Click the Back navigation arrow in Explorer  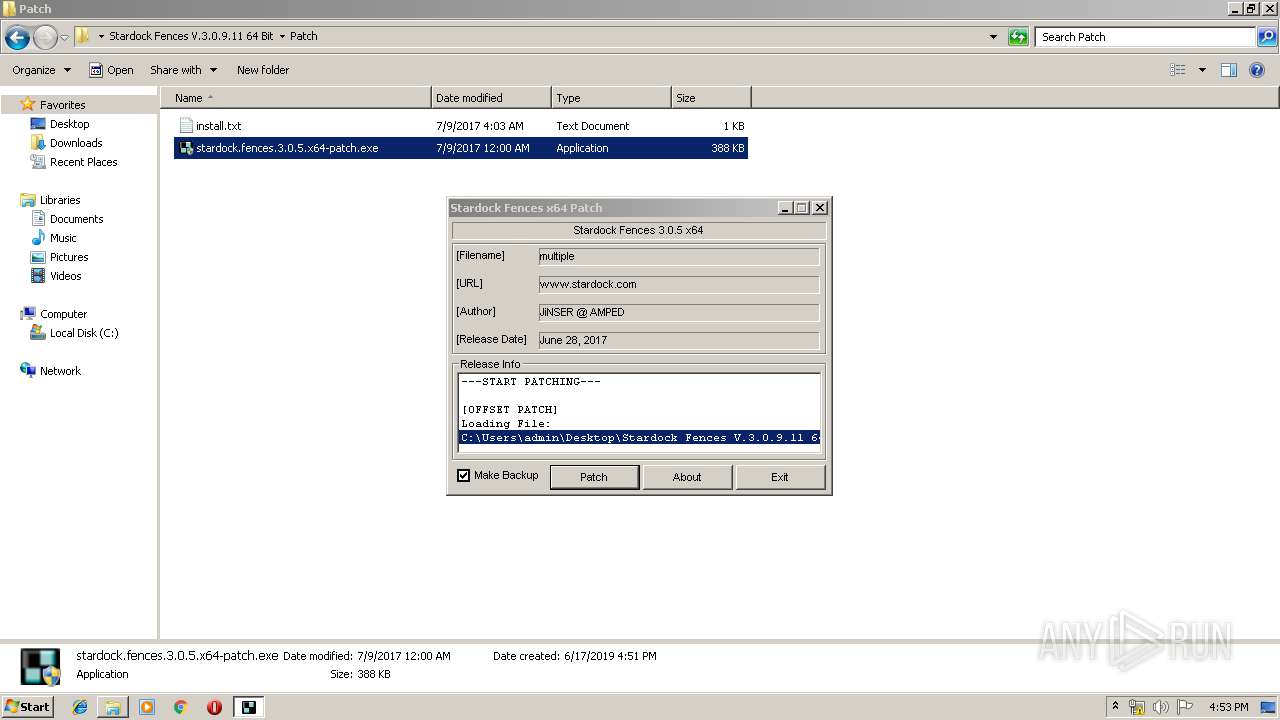pyautogui.click(x=17, y=38)
